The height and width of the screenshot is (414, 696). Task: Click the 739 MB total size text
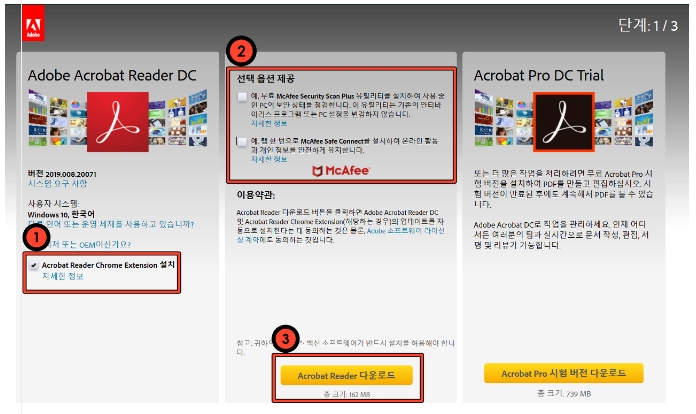564,393
